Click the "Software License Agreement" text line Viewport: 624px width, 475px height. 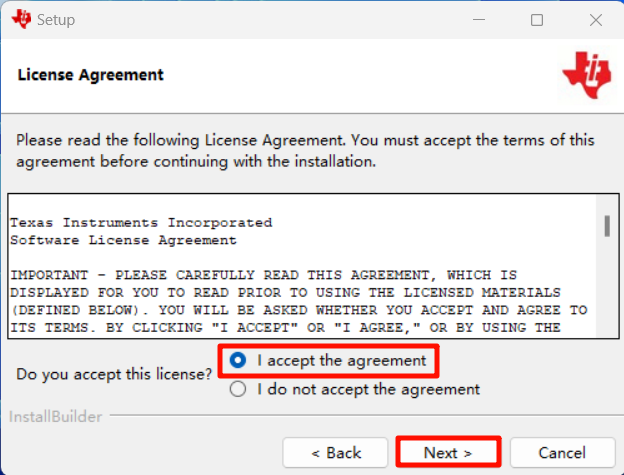pos(123,240)
